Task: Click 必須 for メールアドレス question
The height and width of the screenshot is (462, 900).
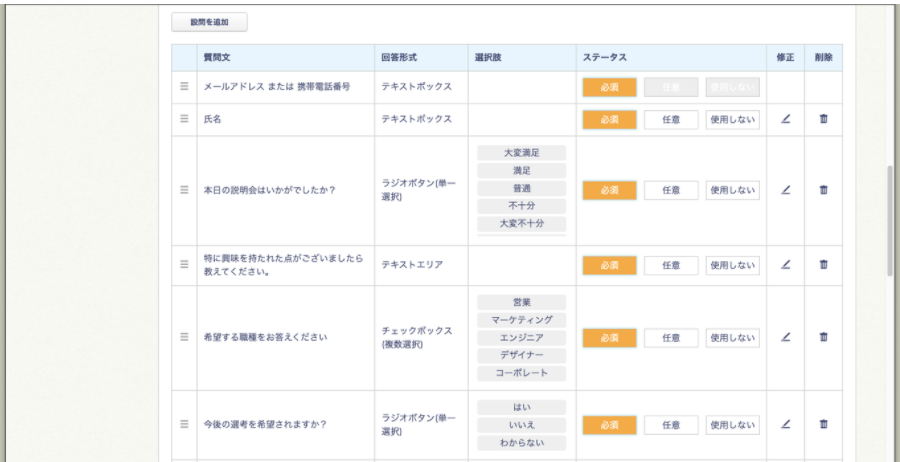Action: pyautogui.click(x=609, y=87)
